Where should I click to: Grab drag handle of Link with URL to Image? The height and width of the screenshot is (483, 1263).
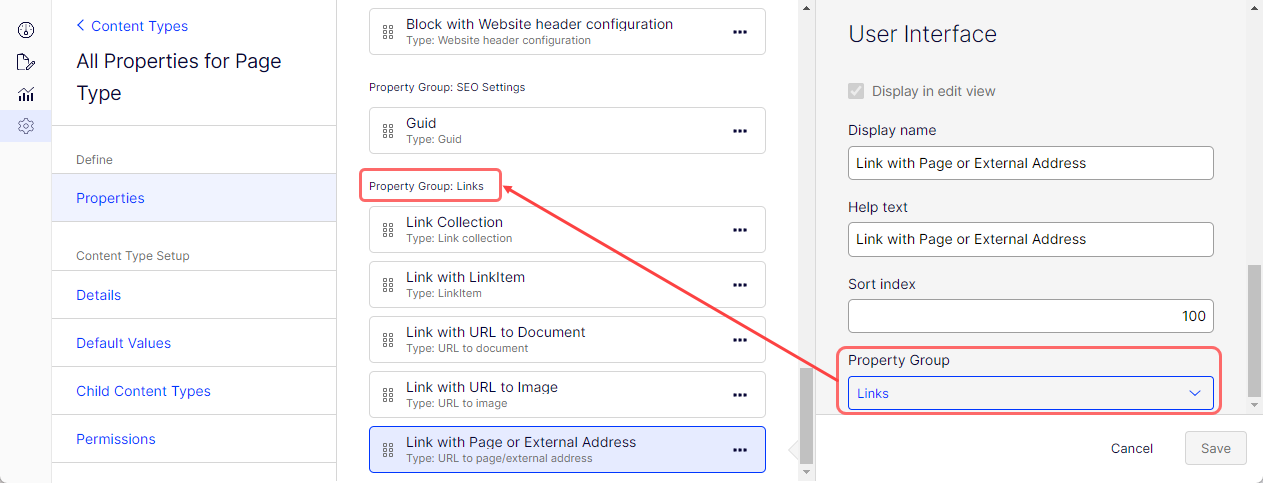click(388, 395)
